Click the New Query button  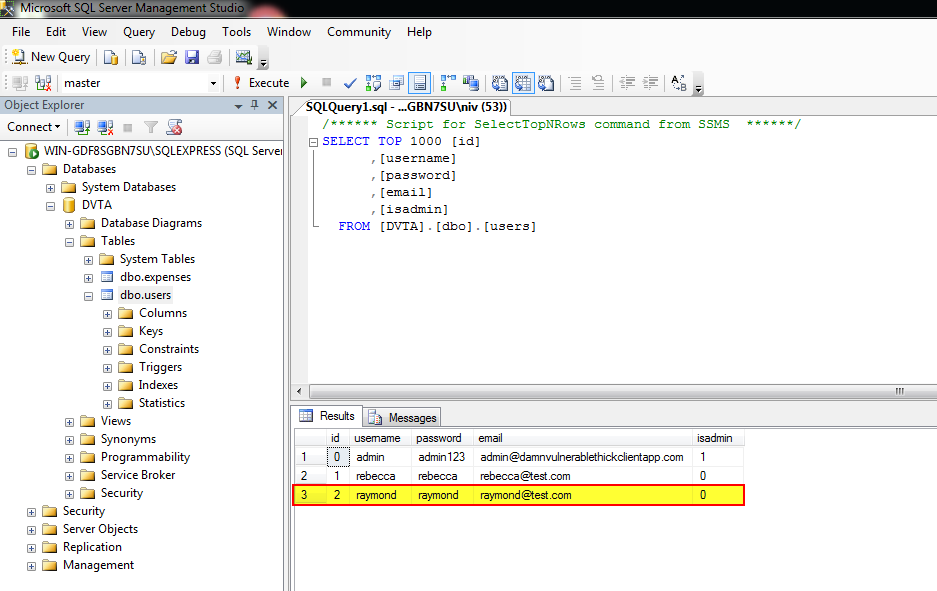click(51, 57)
